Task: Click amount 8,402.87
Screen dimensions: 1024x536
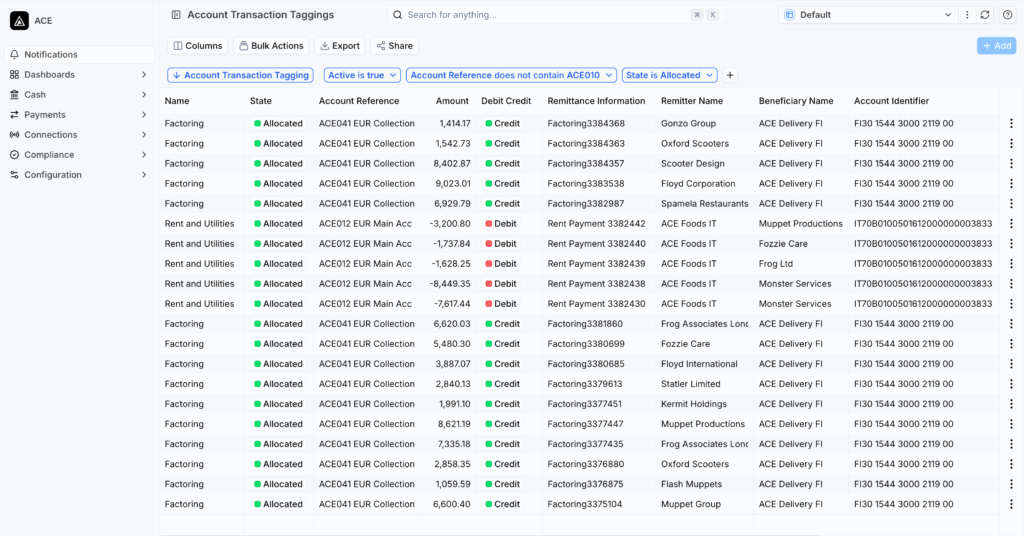Action: point(452,163)
